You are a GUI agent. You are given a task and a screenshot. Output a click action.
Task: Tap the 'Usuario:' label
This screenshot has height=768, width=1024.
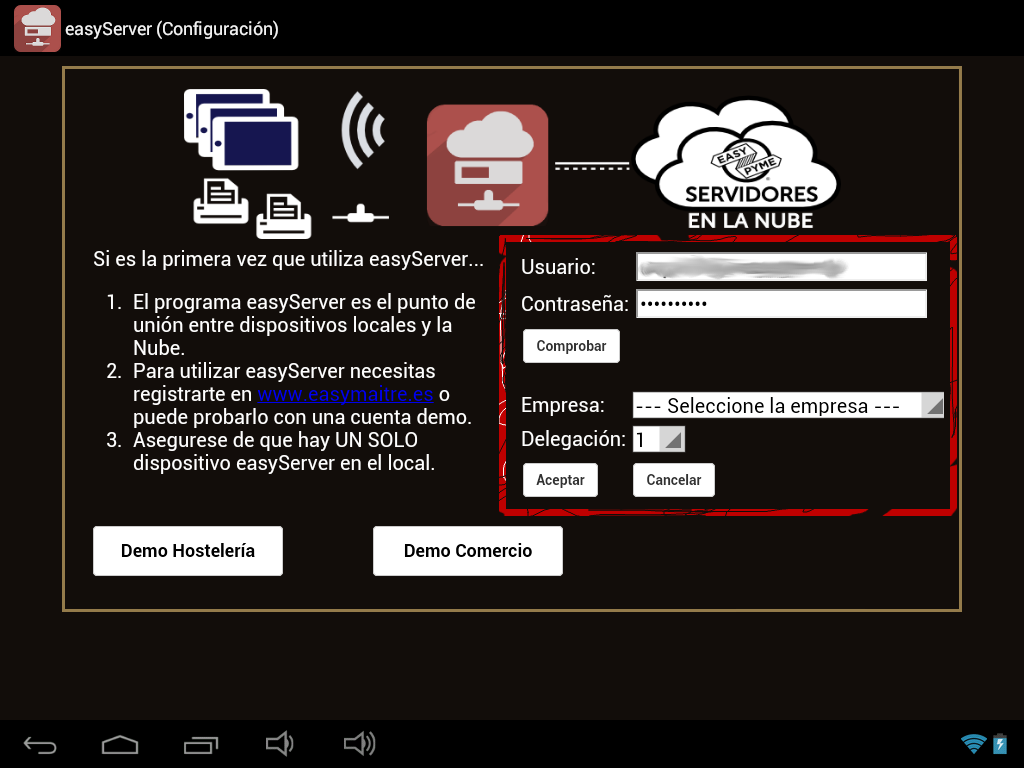coord(558,267)
